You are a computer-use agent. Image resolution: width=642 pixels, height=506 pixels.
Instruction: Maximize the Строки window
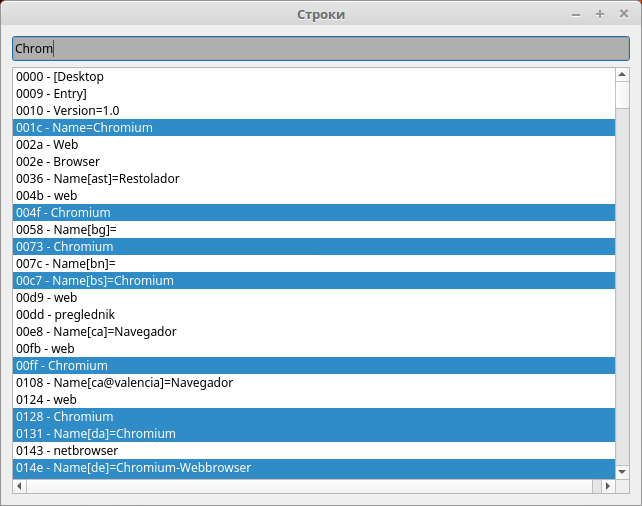point(600,14)
